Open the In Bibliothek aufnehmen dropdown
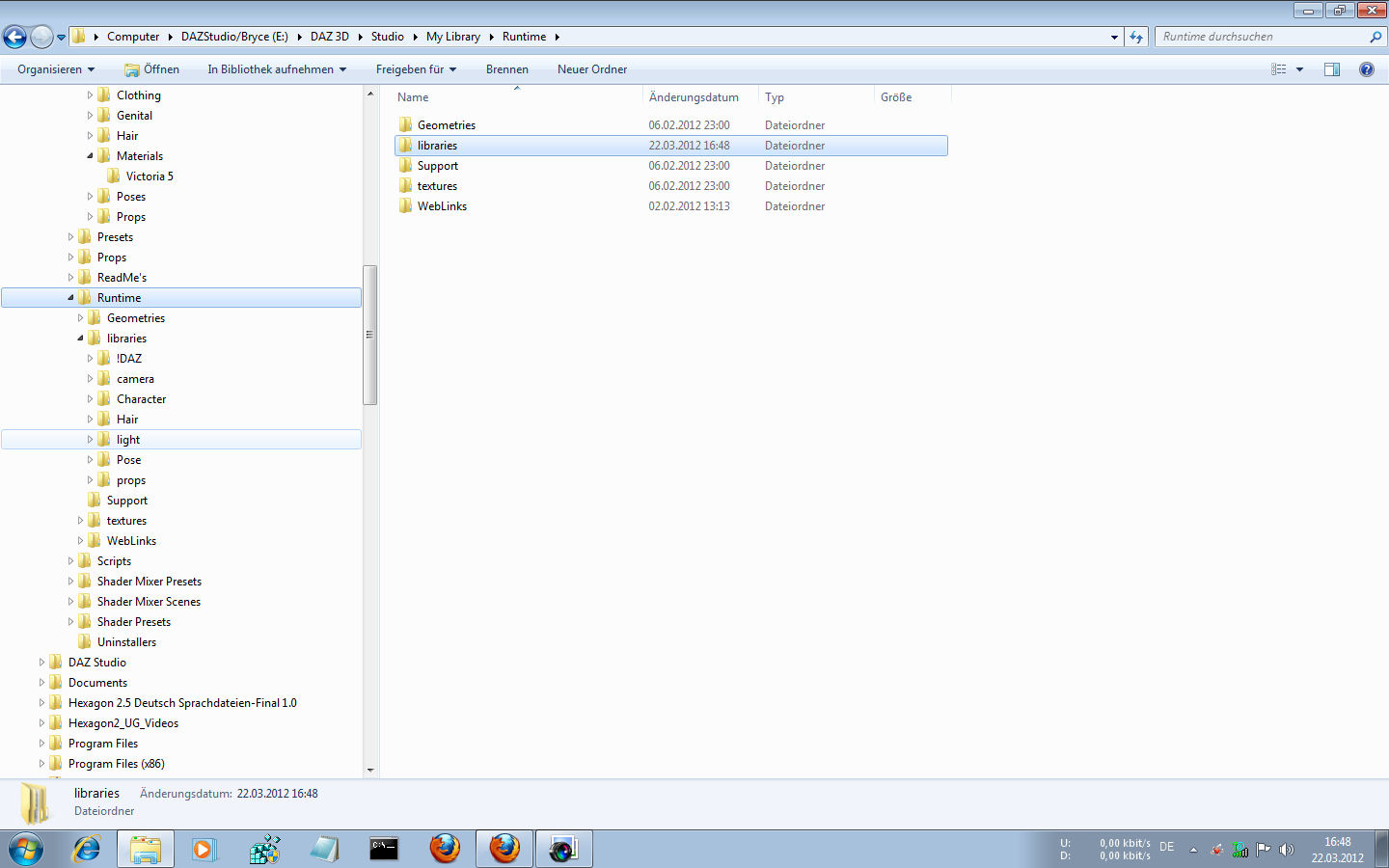 277,69
